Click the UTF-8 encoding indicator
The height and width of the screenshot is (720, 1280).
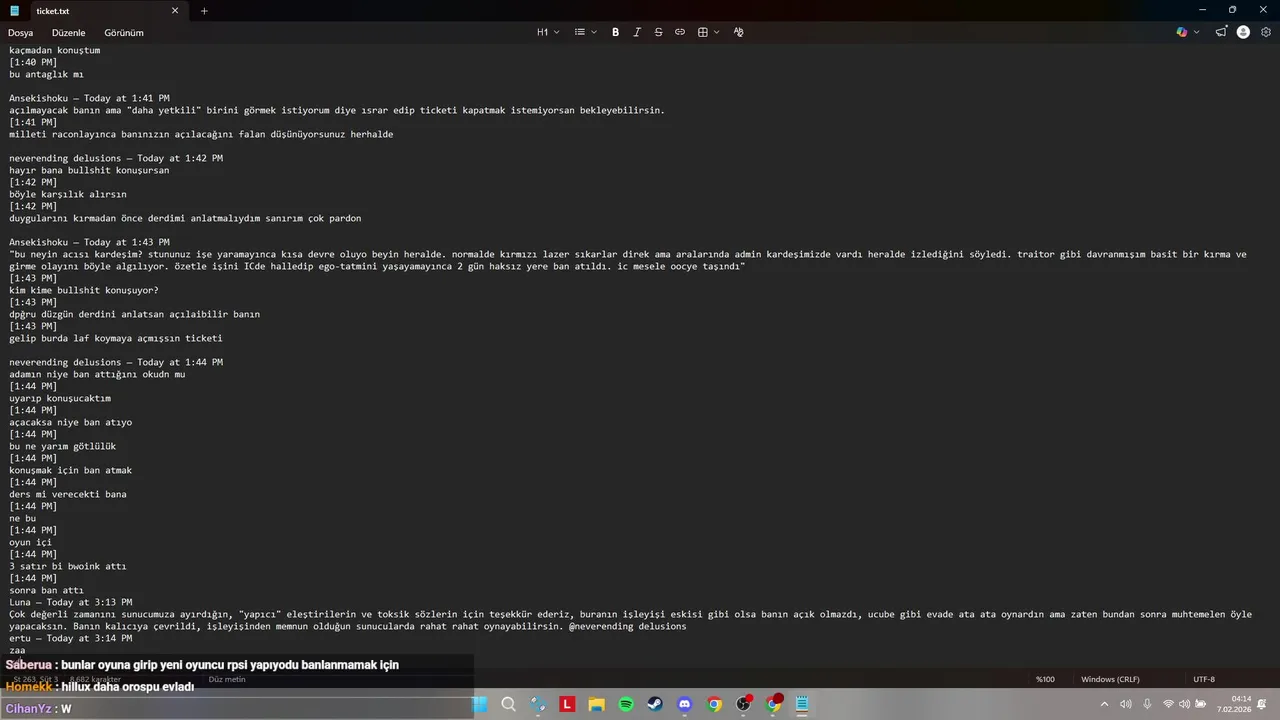[x=1204, y=679]
